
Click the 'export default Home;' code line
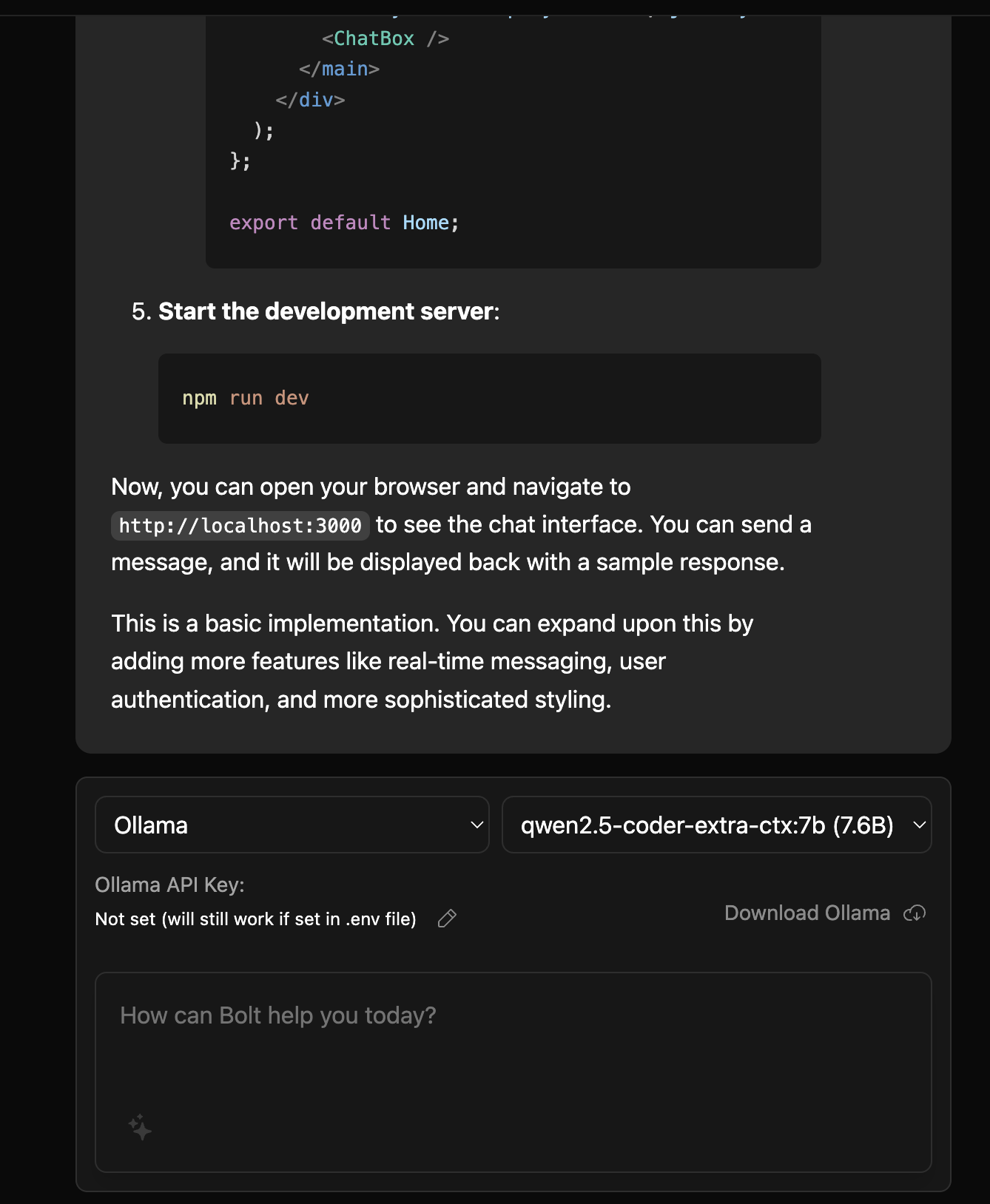tap(344, 223)
